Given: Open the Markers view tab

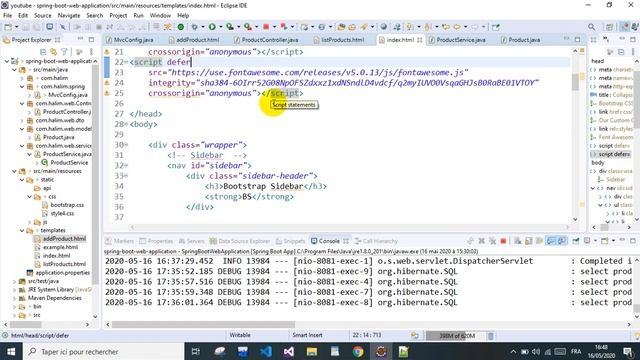Looking at the screenshot, I should coord(120,241).
